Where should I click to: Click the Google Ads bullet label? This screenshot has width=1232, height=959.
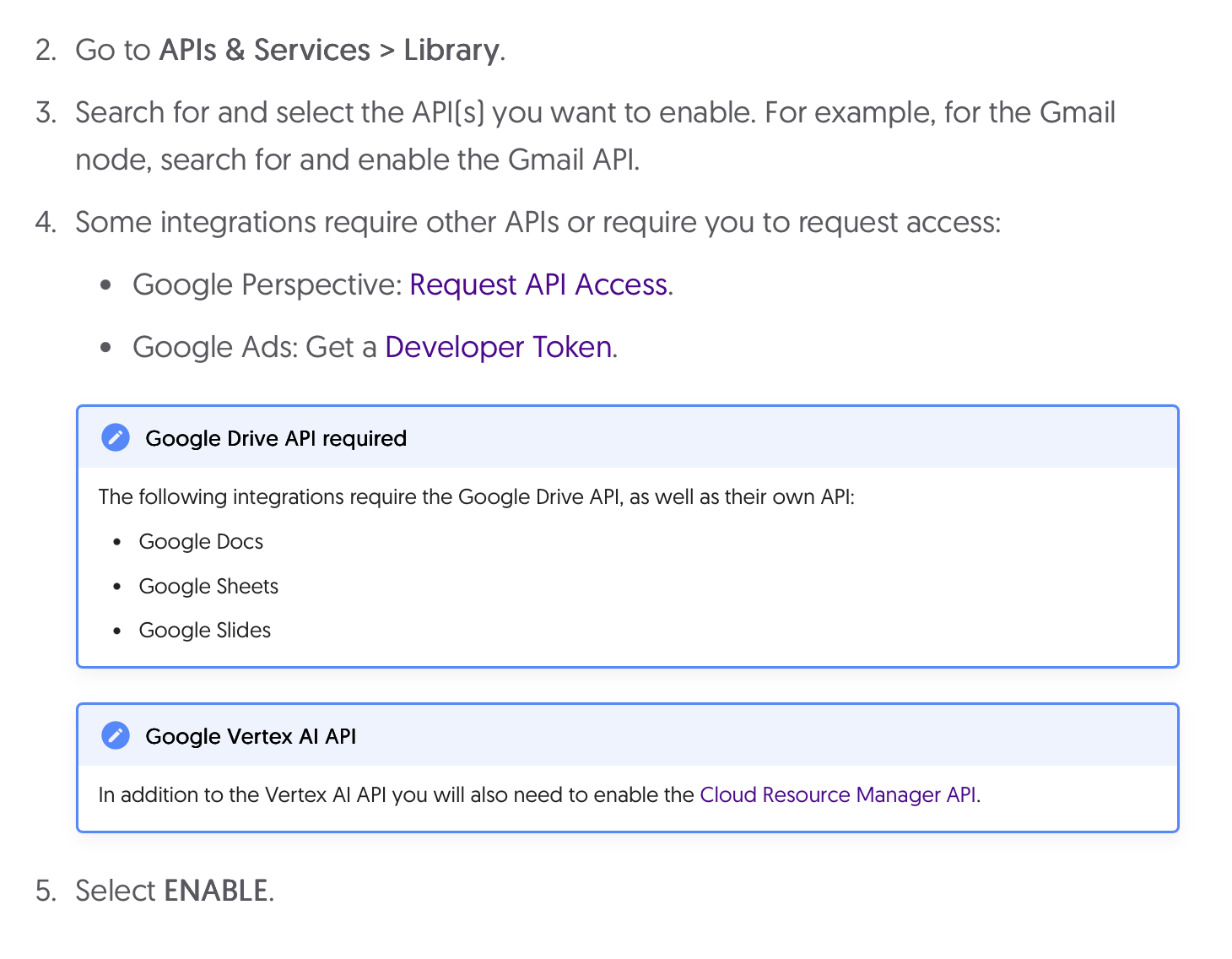214,348
